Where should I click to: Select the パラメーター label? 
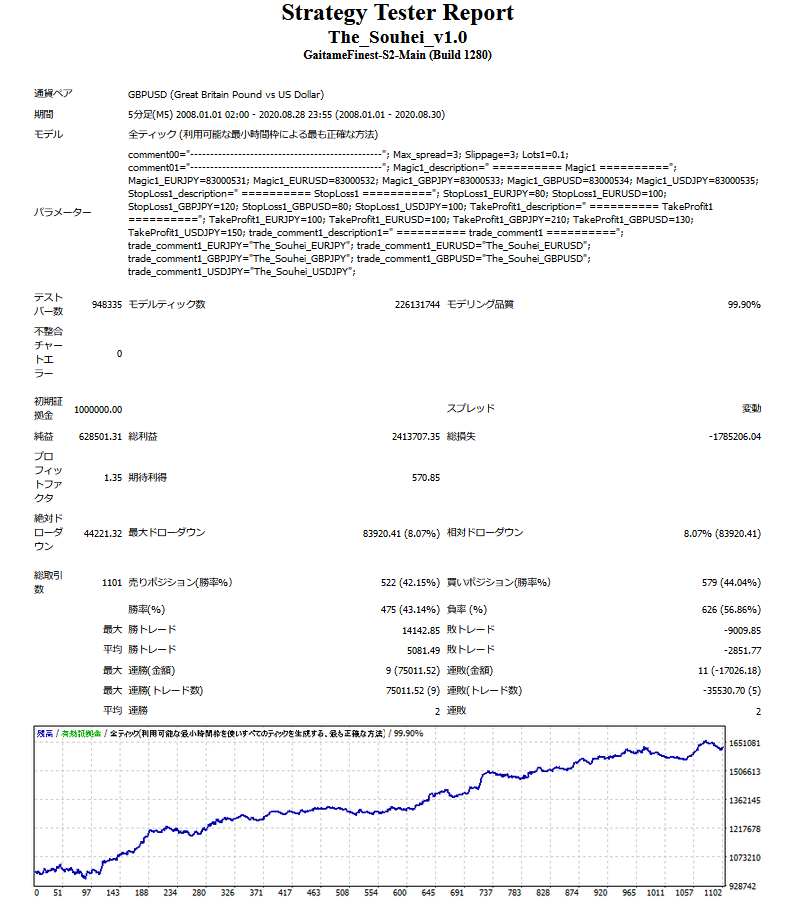tap(62, 212)
